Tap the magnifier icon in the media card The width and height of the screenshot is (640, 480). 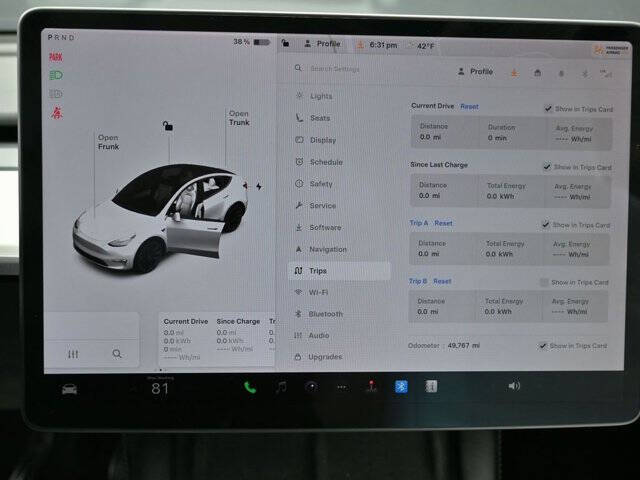coord(117,353)
